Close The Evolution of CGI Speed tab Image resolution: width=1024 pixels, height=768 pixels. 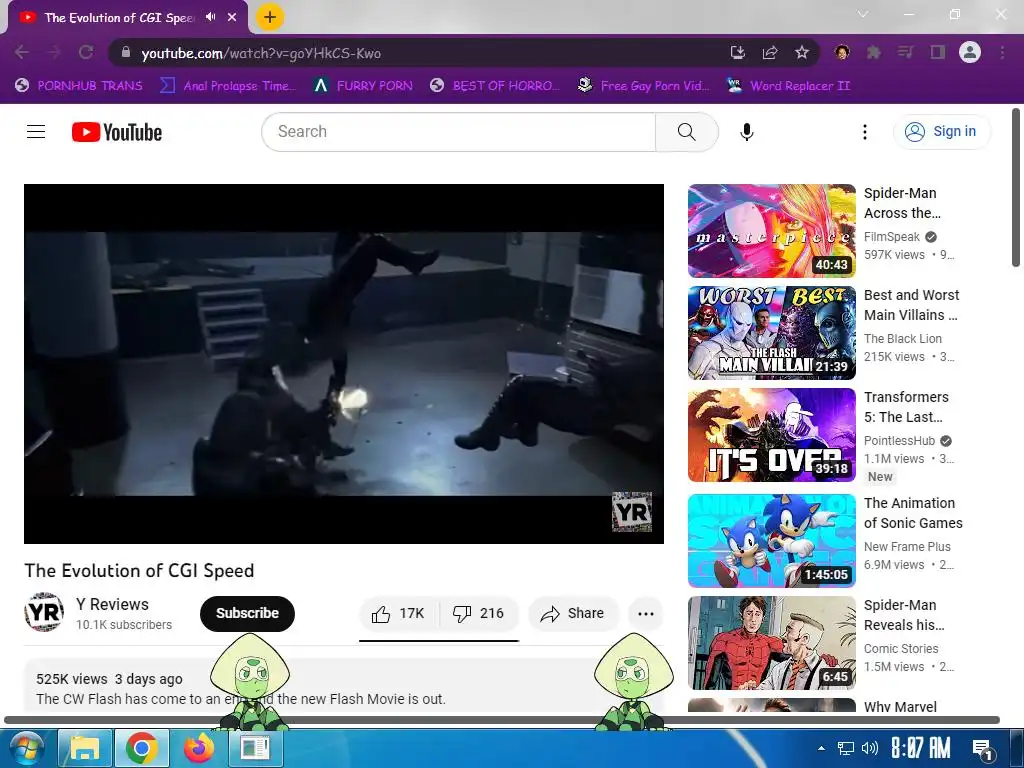coord(232,17)
